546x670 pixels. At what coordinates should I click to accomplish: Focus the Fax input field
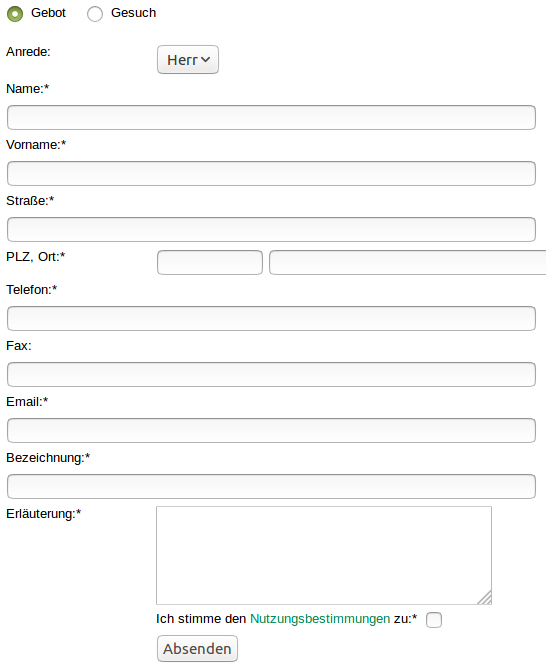271,374
